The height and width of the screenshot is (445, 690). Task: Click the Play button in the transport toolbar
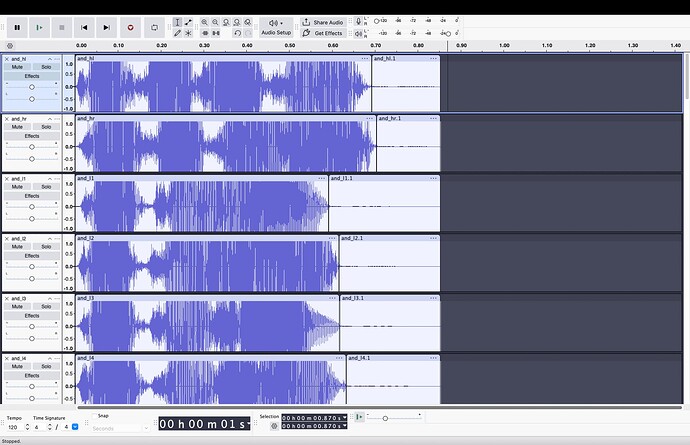(x=40, y=28)
